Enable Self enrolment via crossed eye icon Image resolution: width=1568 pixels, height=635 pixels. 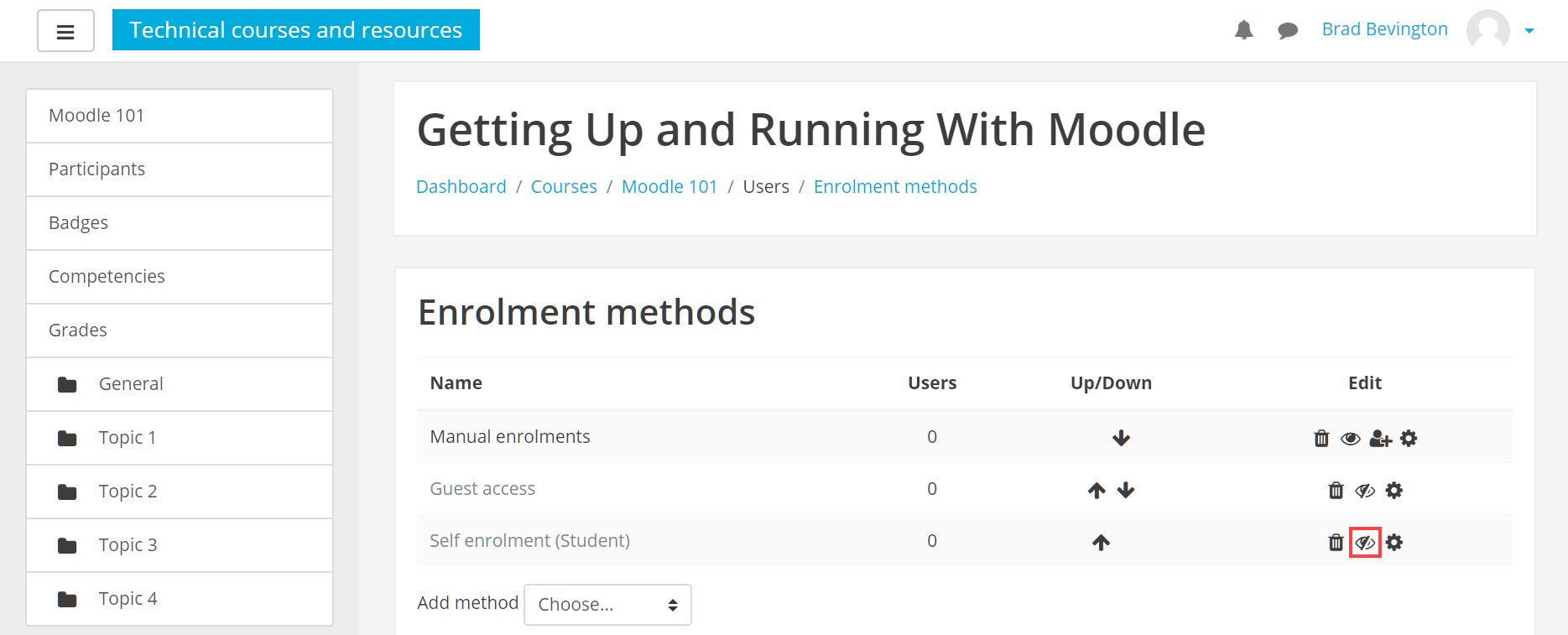point(1365,543)
